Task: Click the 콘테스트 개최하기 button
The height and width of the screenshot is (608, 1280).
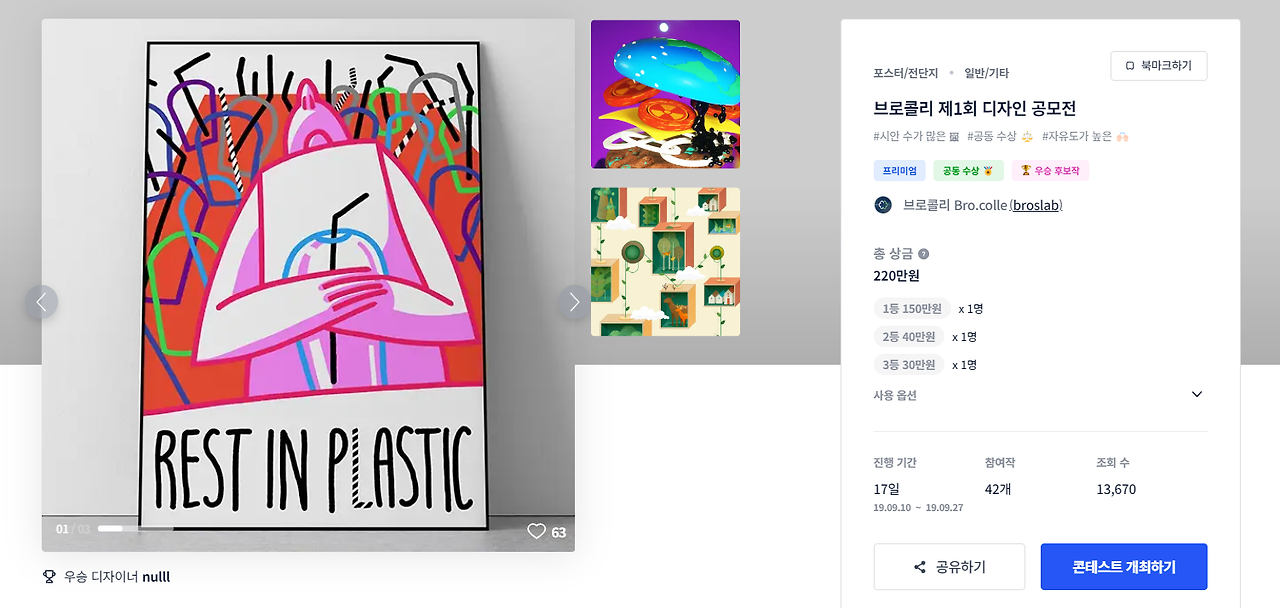Action: point(1124,567)
